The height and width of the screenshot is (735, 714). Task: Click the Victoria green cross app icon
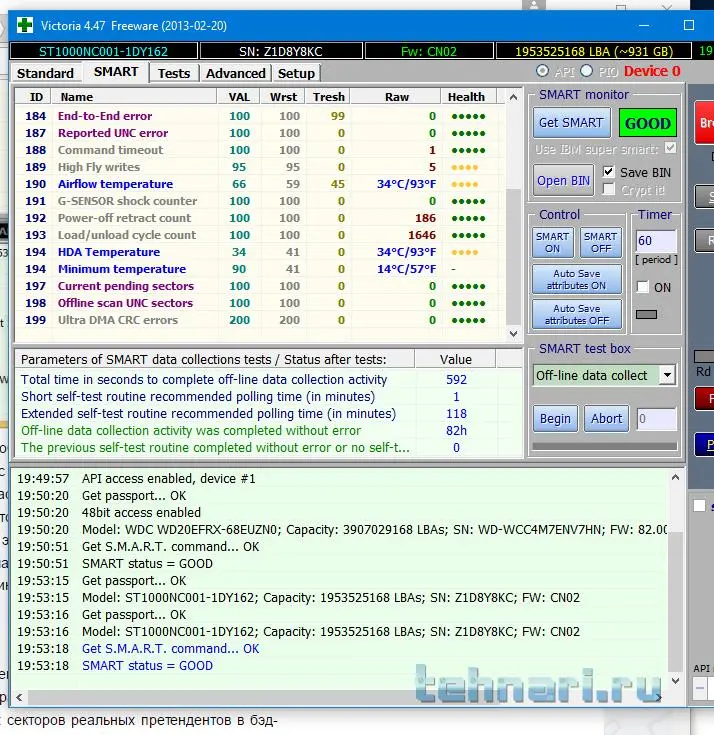(x=25, y=25)
